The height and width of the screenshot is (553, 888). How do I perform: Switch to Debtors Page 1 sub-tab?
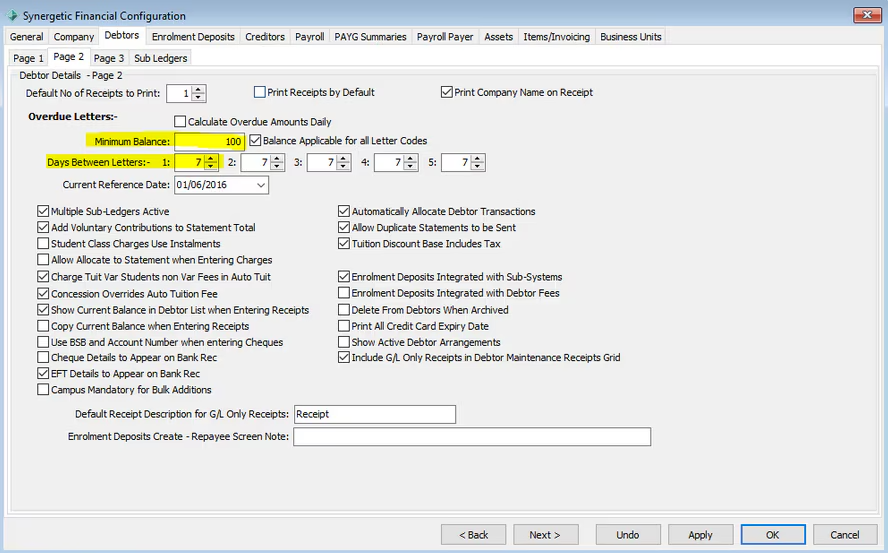point(28,58)
